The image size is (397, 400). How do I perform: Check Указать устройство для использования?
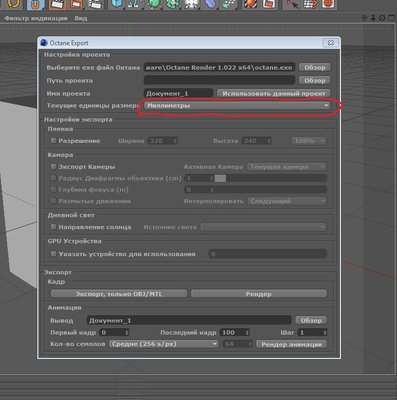(53, 254)
